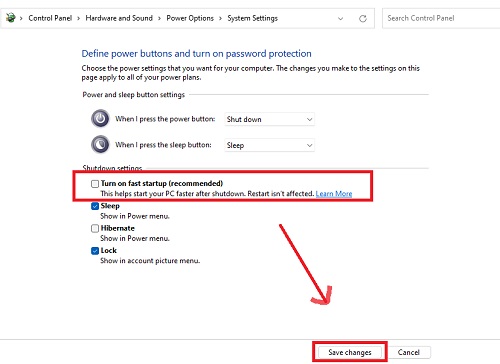Enable Turn on fast startup checkbox
This screenshot has height=364, width=500.
click(95, 184)
